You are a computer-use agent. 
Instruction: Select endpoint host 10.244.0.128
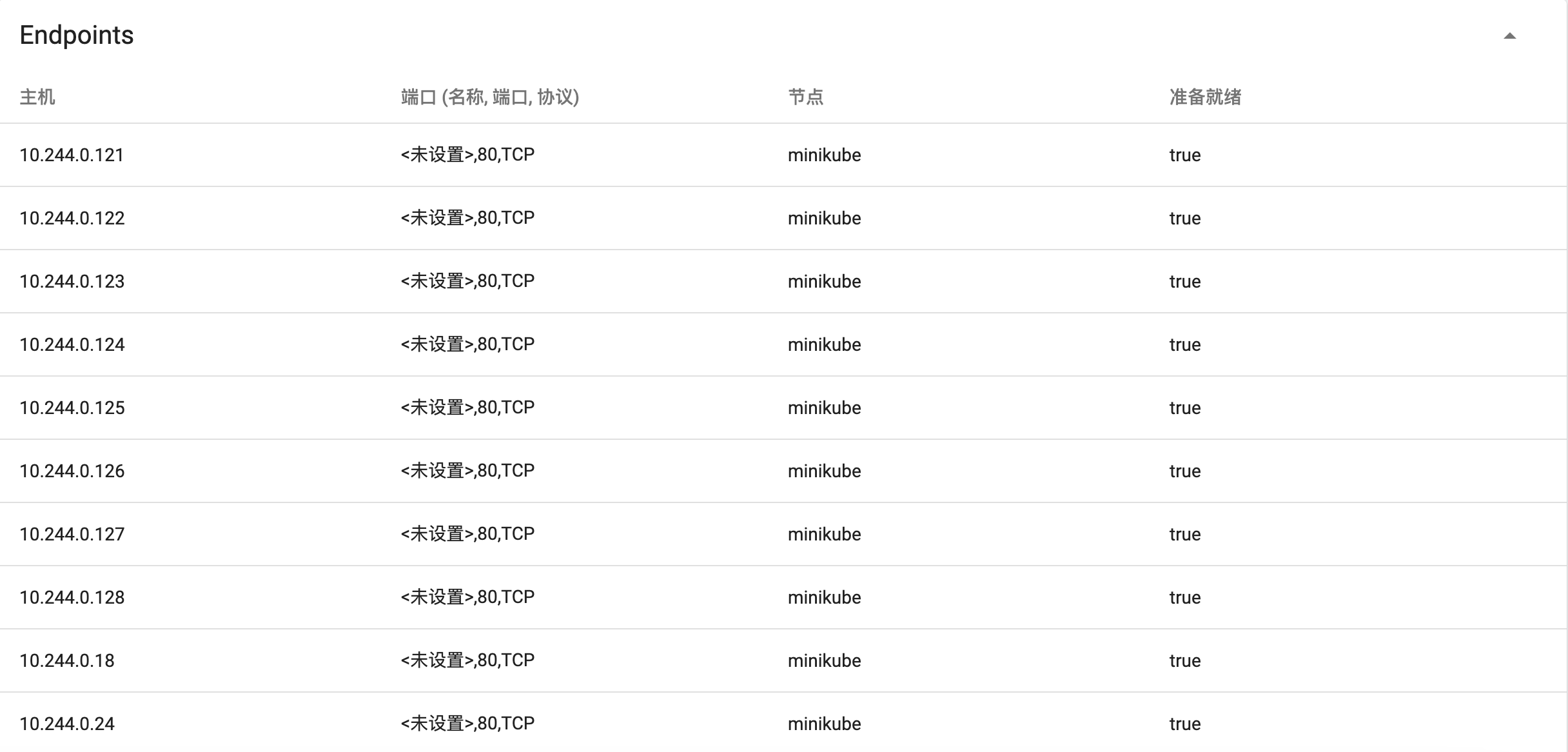pos(72,597)
